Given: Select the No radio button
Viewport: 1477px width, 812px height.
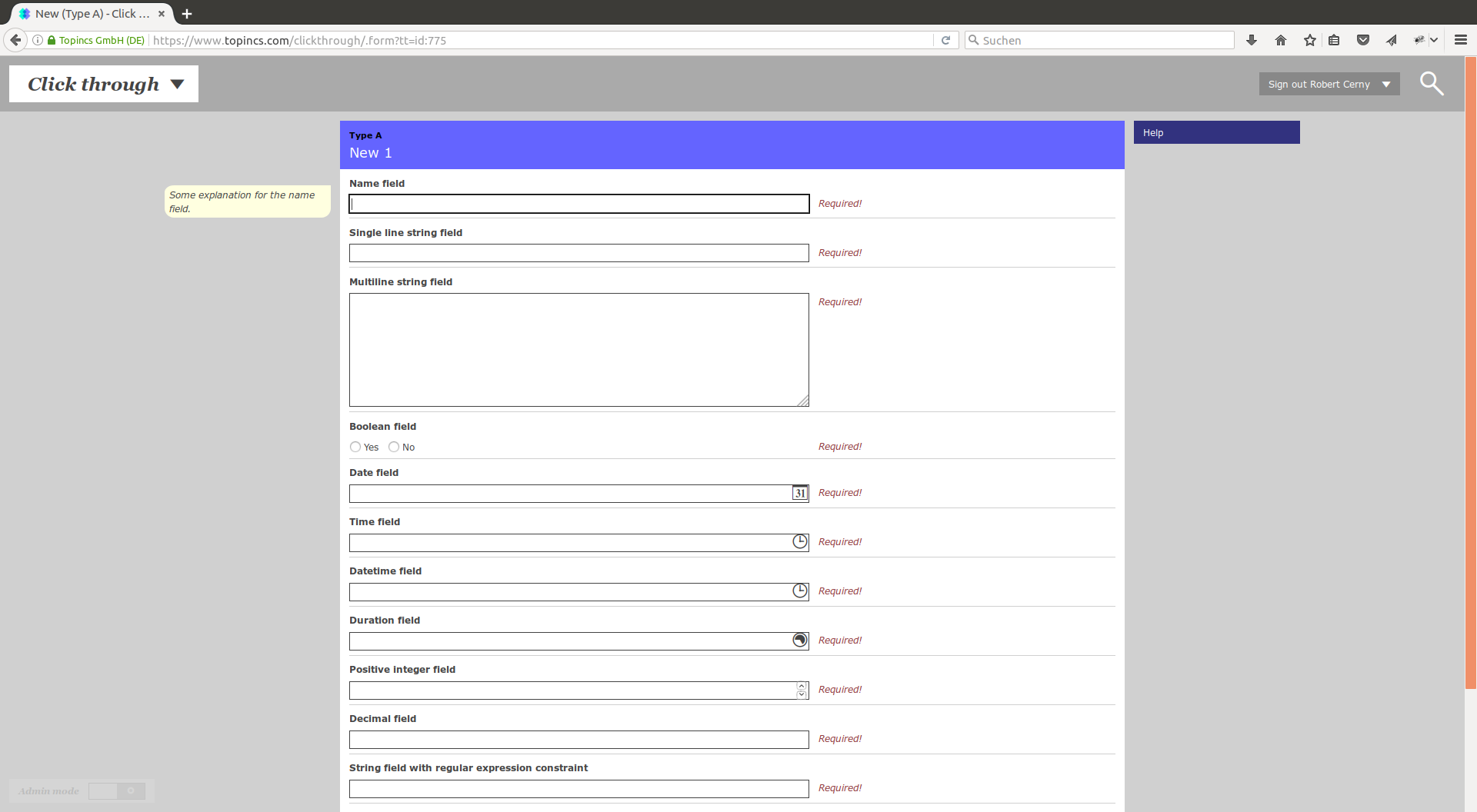Looking at the screenshot, I should click(x=394, y=447).
